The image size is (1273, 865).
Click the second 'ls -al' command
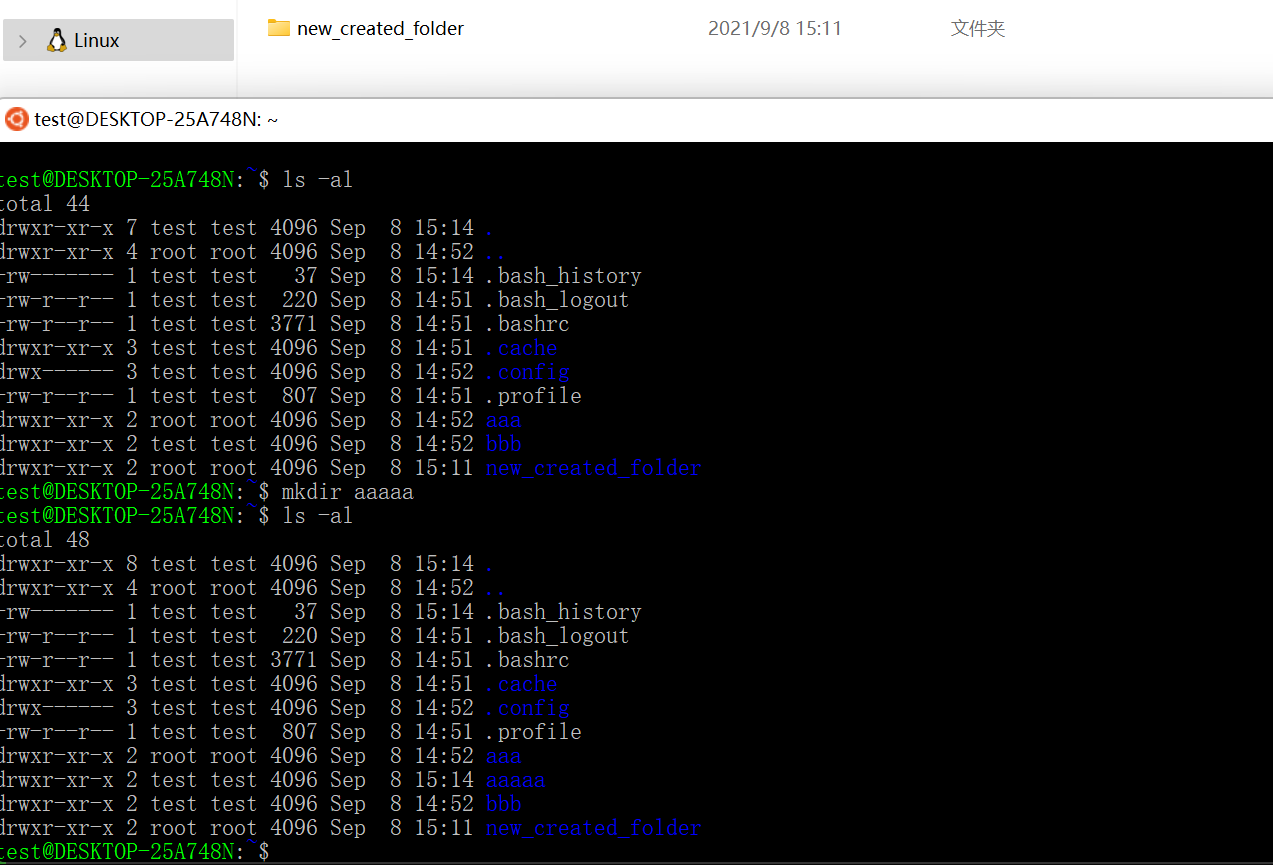tap(318, 516)
